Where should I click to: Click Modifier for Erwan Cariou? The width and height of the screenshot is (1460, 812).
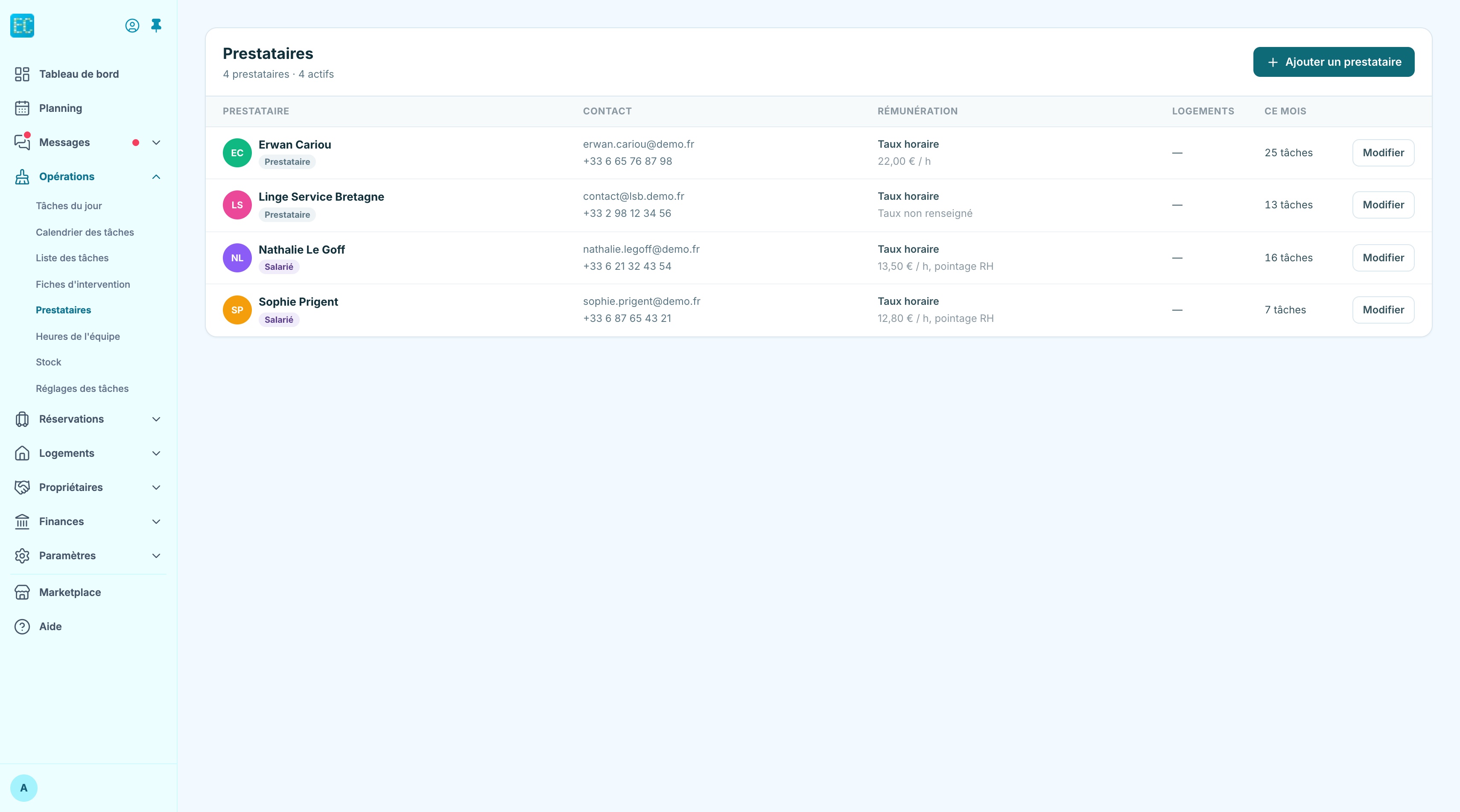click(x=1383, y=153)
